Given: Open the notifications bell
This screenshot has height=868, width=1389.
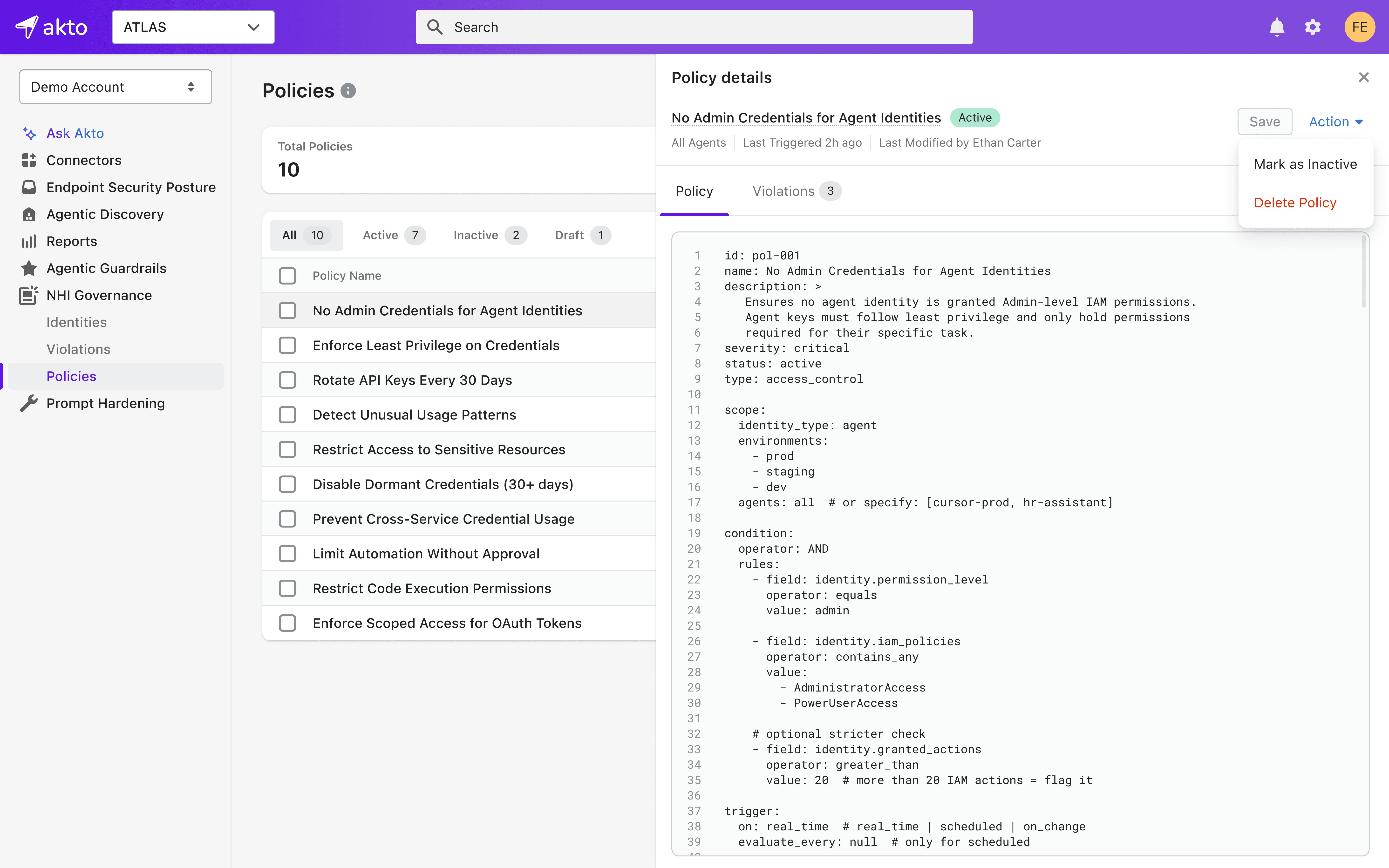Looking at the screenshot, I should [1276, 27].
